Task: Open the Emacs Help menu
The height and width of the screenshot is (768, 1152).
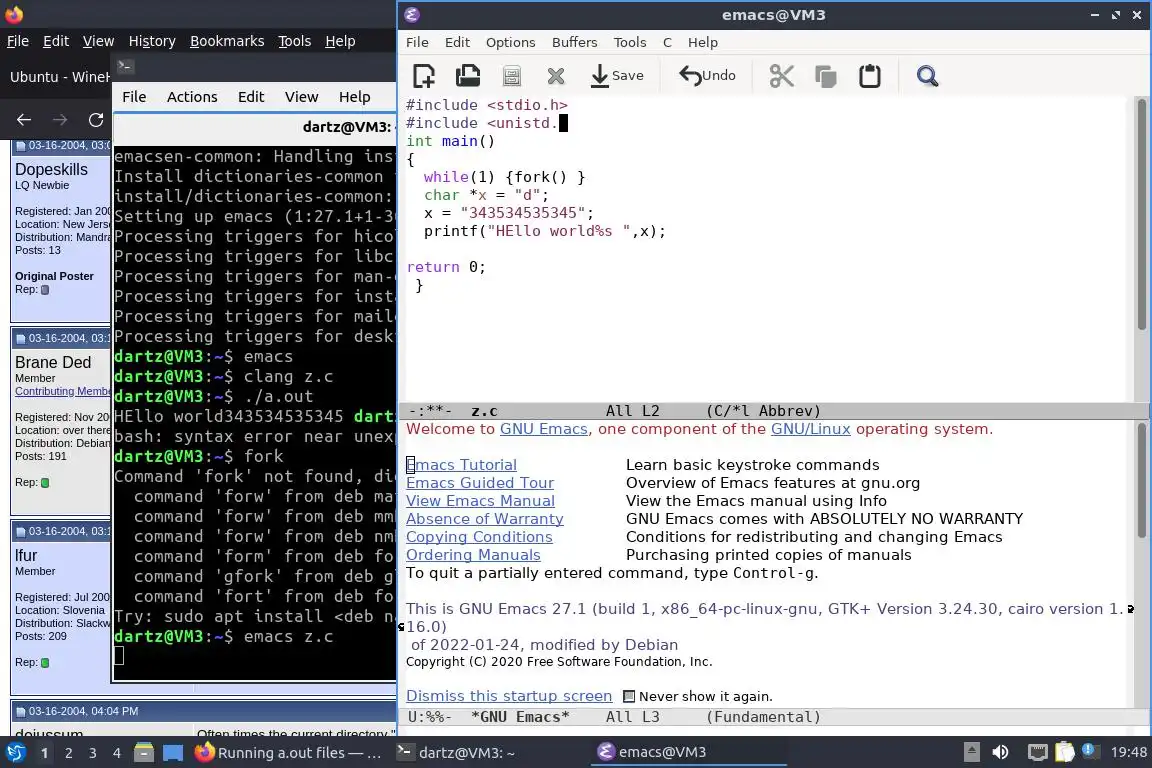Action: [702, 43]
